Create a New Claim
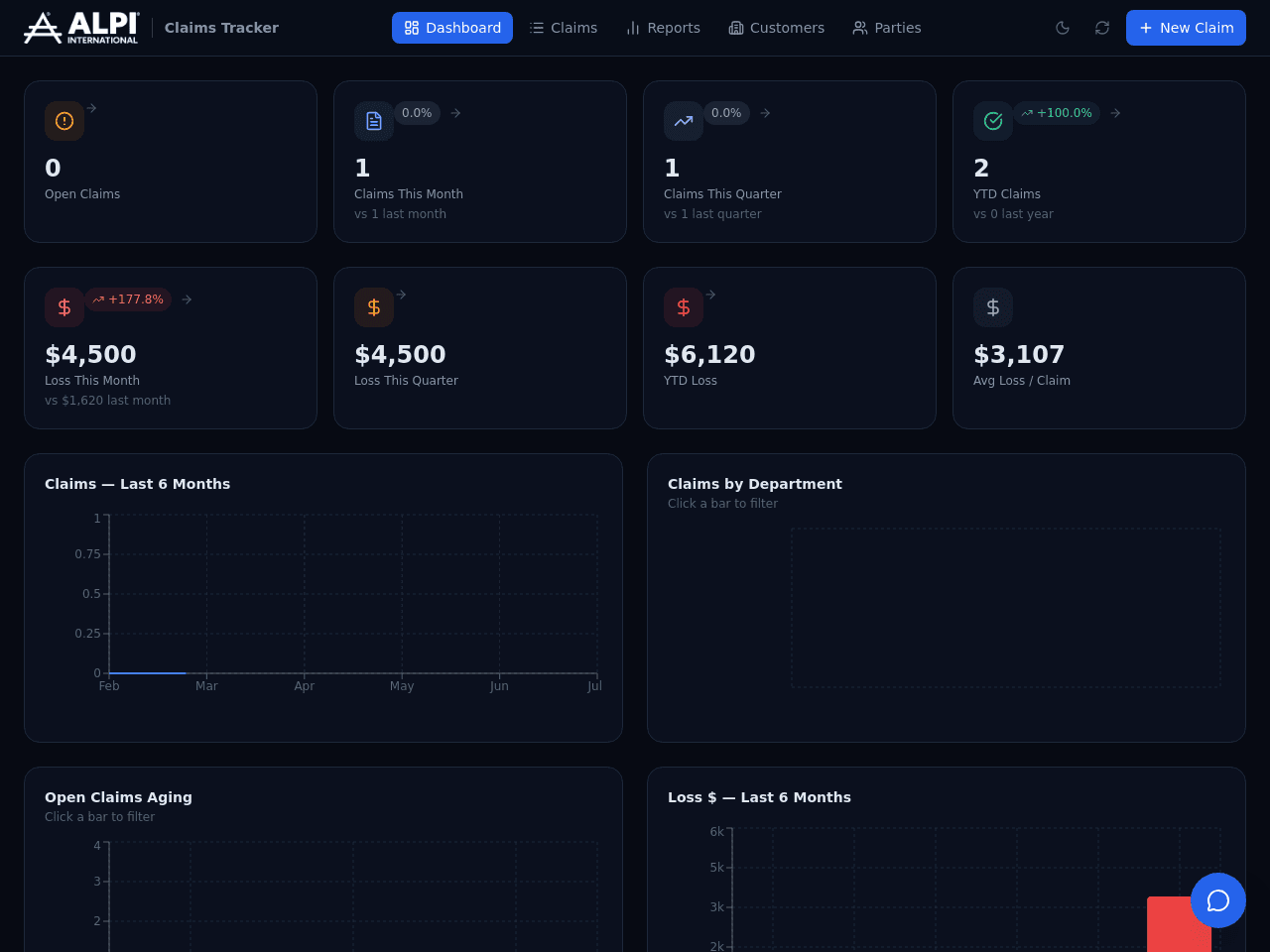 pyautogui.click(x=1186, y=28)
